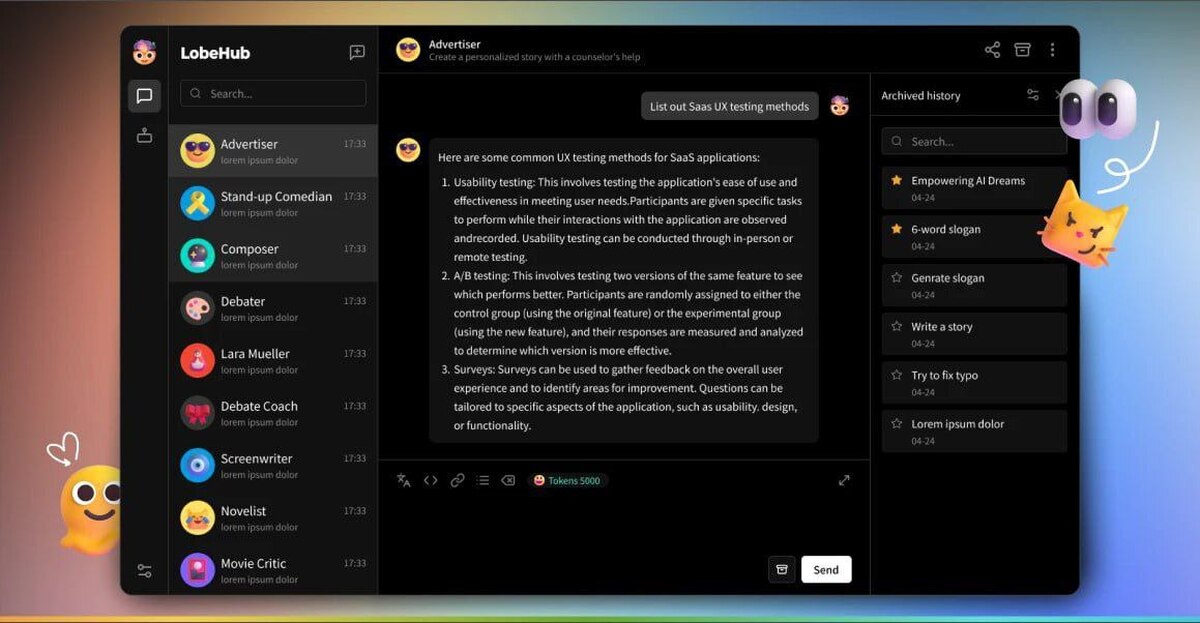Click the Archived history panel title

click(921, 96)
